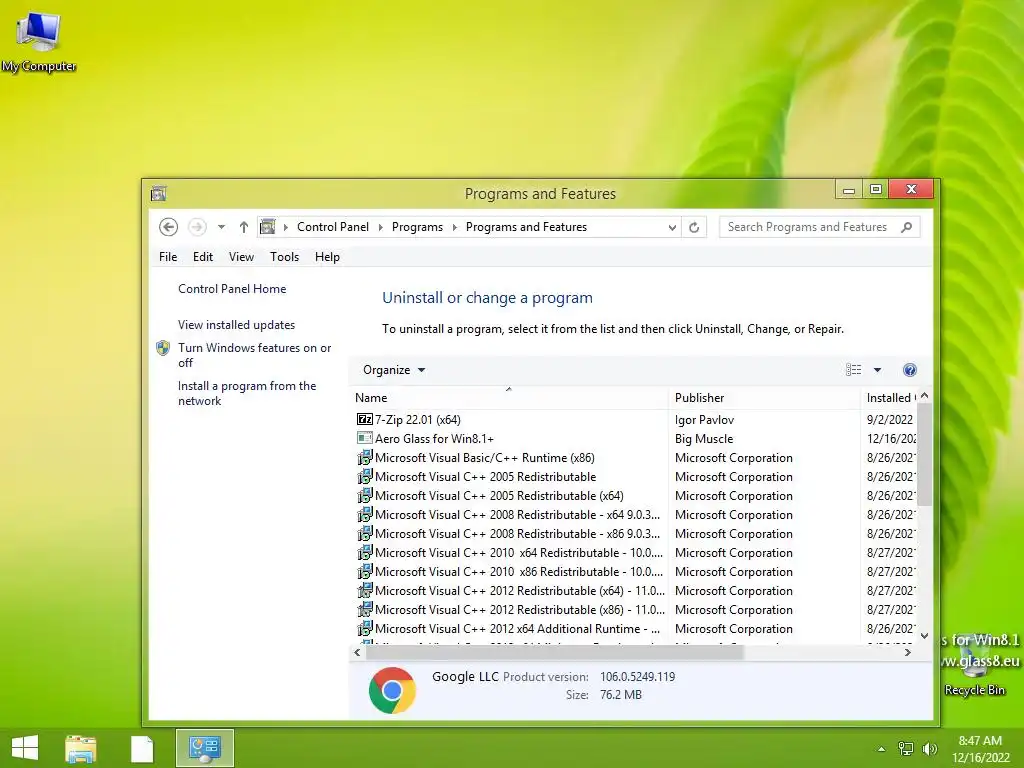Click the Aero Glass program icon

(364, 438)
